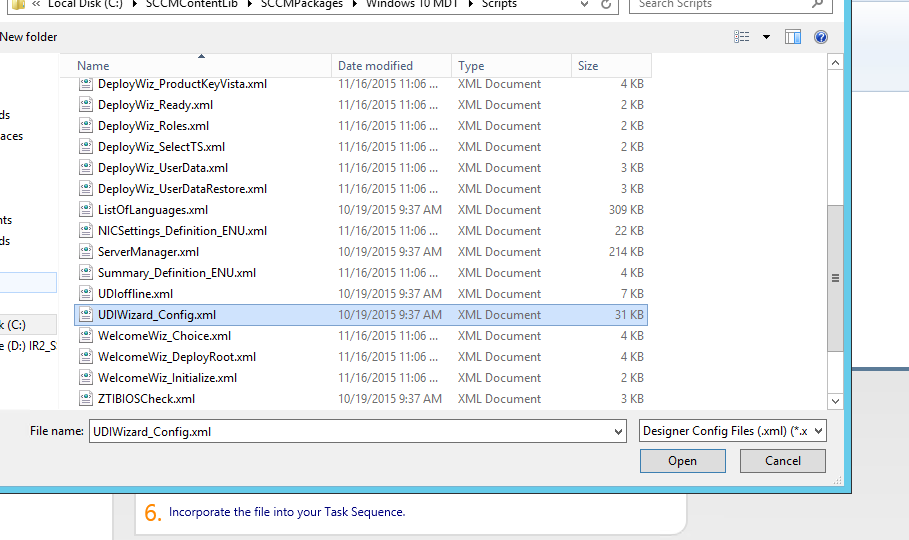Expand the address bar previous locations dropdown
909x540 pixels.
(x=584, y=5)
